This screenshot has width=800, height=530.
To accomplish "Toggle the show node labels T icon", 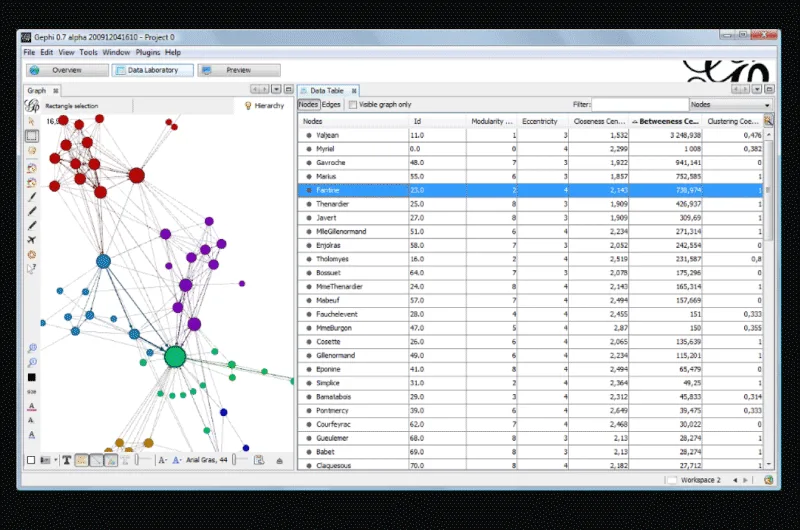I will pyautogui.click(x=67, y=460).
